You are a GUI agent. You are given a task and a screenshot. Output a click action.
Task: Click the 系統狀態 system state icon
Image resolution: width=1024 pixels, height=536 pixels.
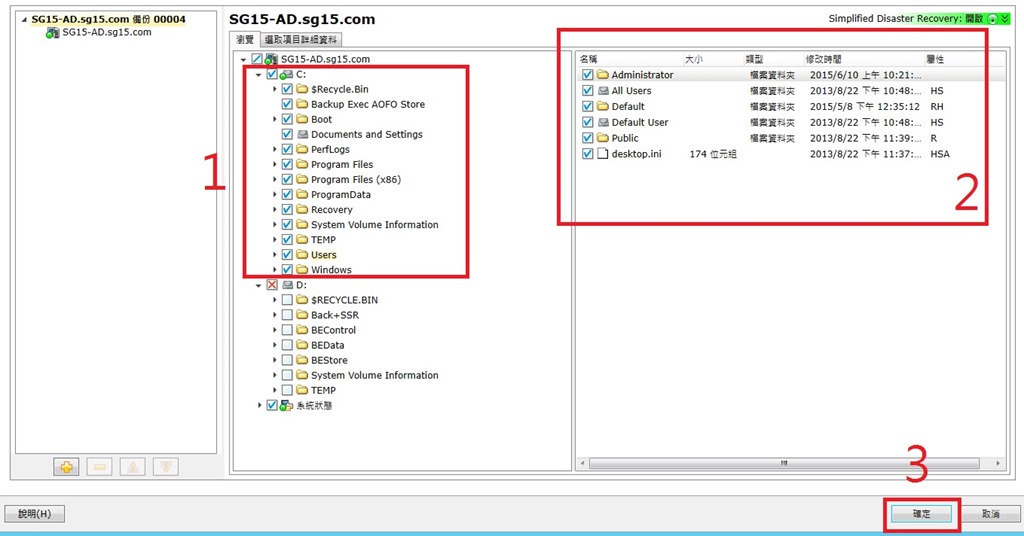(286, 405)
